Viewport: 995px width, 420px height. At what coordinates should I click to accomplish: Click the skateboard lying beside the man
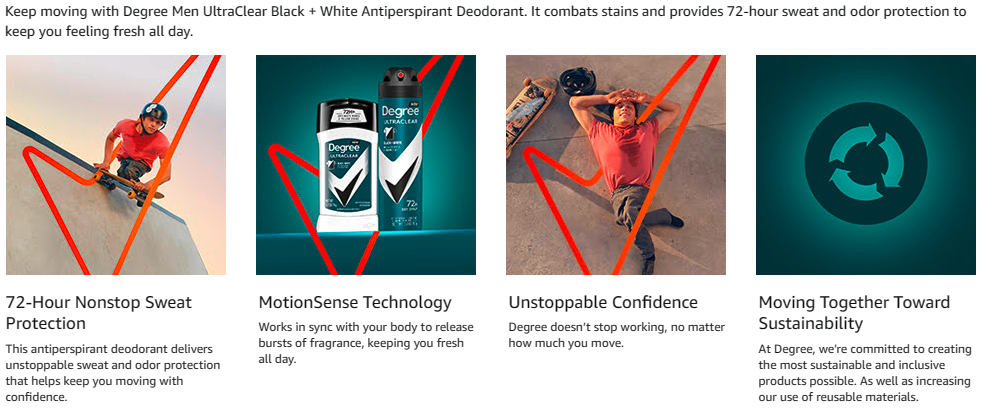click(529, 115)
